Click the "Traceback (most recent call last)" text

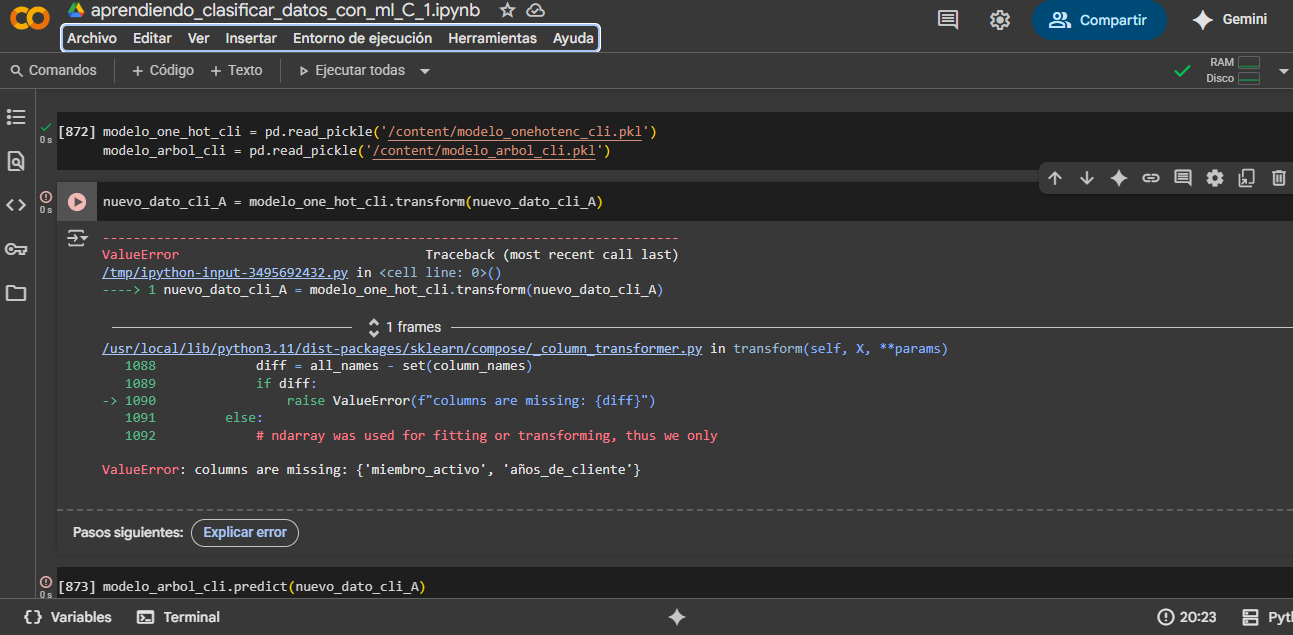tap(552, 255)
